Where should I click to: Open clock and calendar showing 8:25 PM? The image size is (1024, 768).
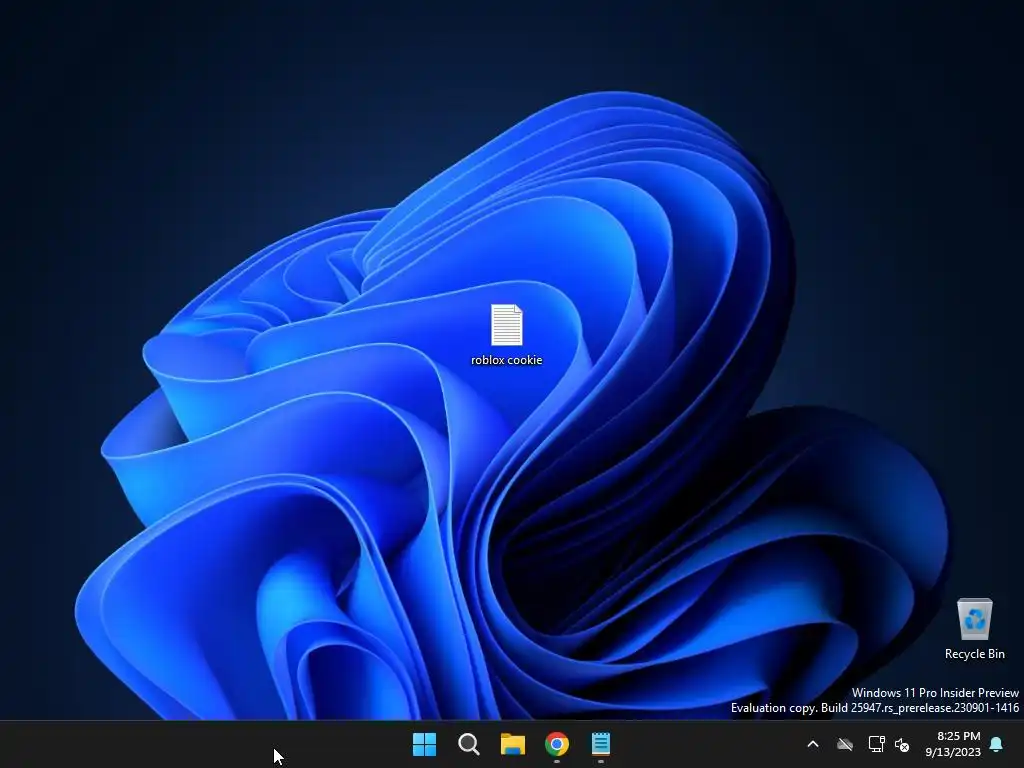(953, 744)
